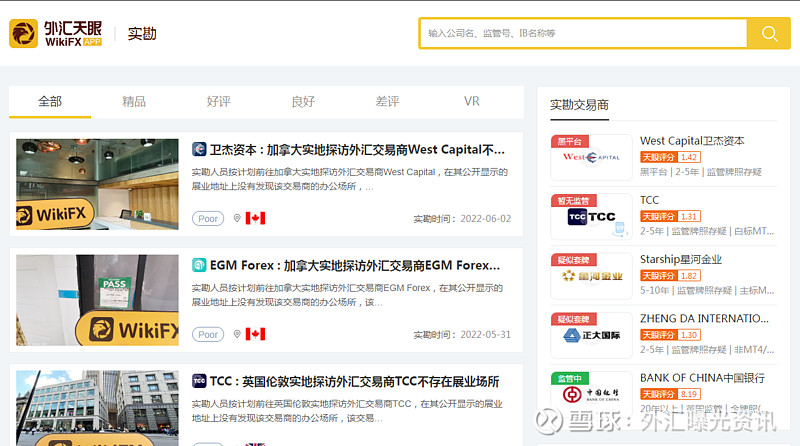
Task: Click the 天眼评分 1.42 score badge
Action: [x=670, y=157]
